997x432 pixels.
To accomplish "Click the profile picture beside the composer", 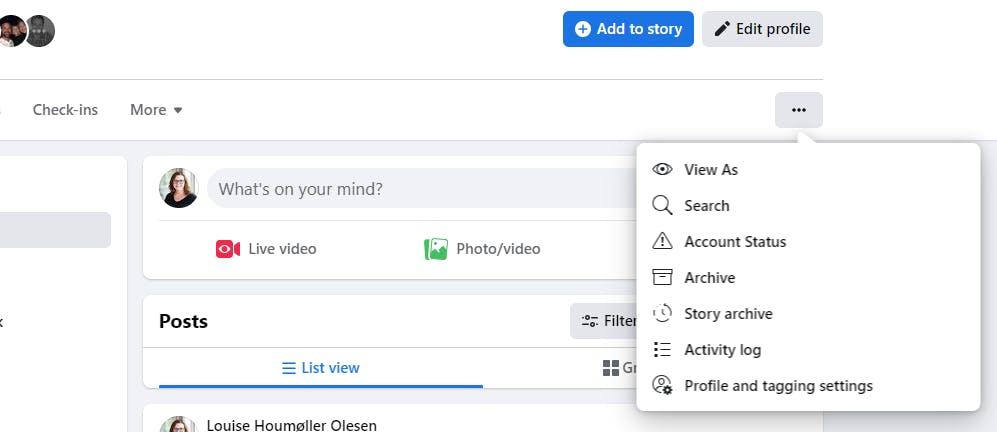I will click(x=179, y=188).
